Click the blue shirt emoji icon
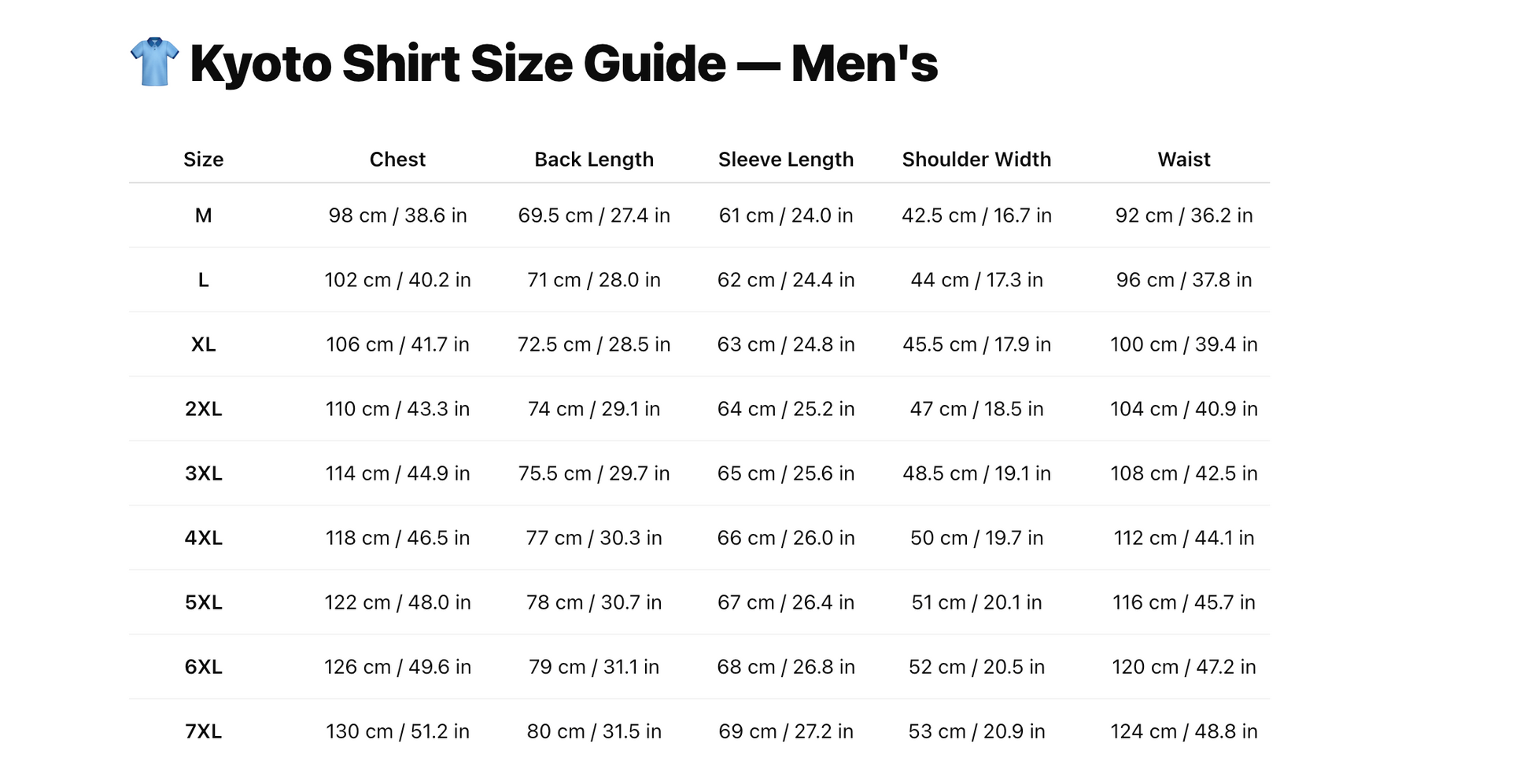This screenshot has height=784, width=1531. 154,62
